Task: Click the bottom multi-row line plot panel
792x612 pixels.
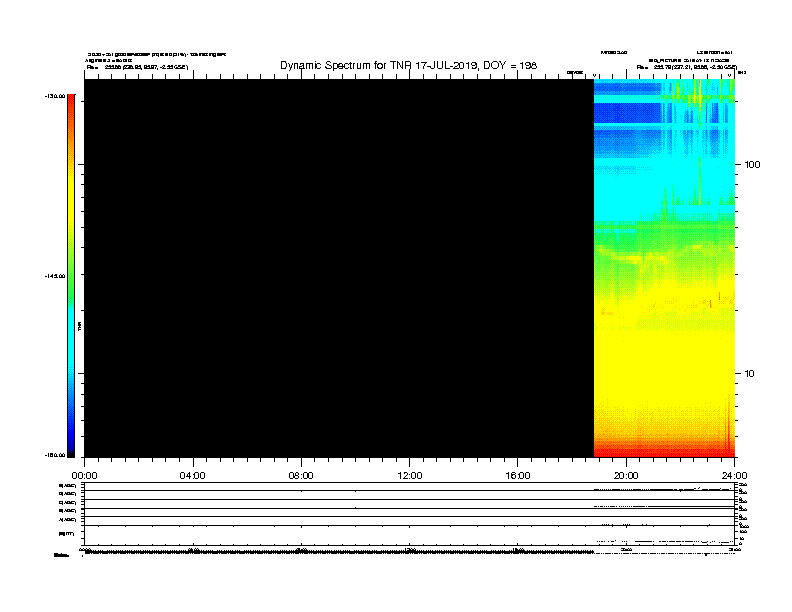Action: click(x=410, y=514)
